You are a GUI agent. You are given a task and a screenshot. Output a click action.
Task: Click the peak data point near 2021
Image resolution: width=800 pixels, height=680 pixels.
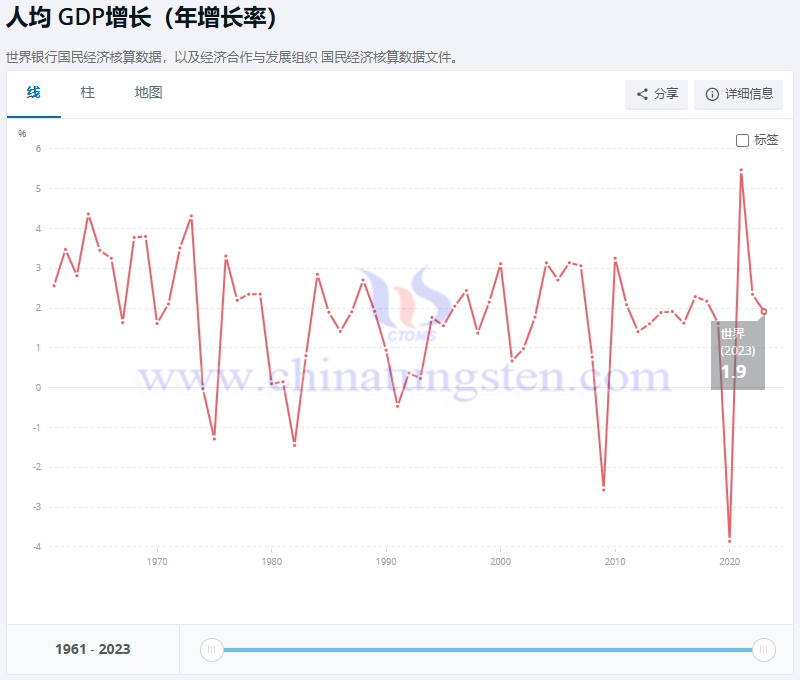tap(739, 172)
